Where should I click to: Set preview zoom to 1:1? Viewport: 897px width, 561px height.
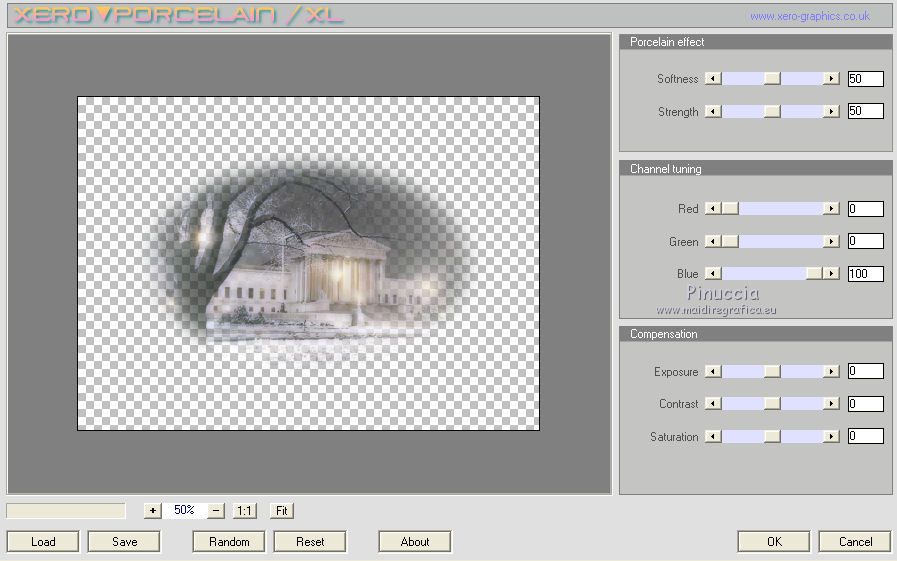244,511
